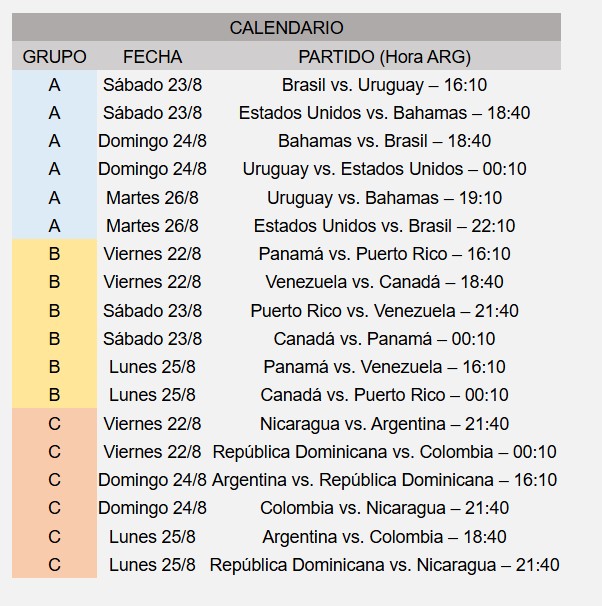602x606 pixels.
Task: Click the PARTIDO (Hora ARG) header
Action: click(384, 57)
